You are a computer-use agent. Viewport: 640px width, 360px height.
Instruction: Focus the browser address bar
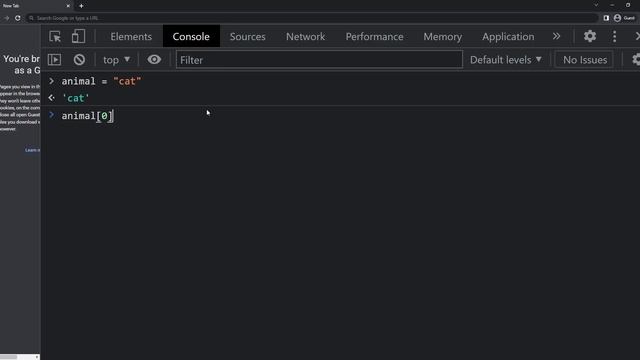312,18
